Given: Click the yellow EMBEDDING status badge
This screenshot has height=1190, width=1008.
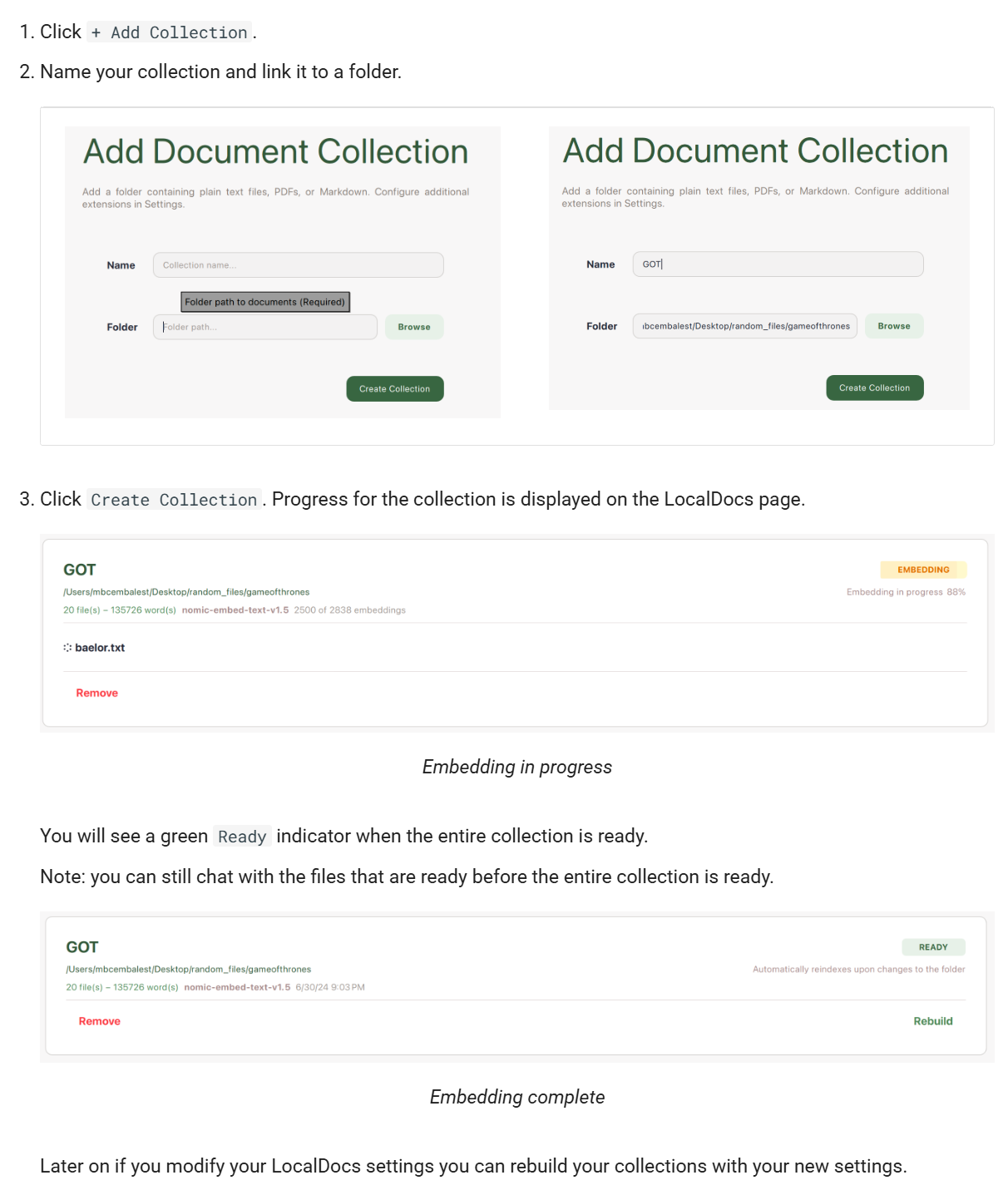Looking at the screenshot, I should (x=922, y=570).
